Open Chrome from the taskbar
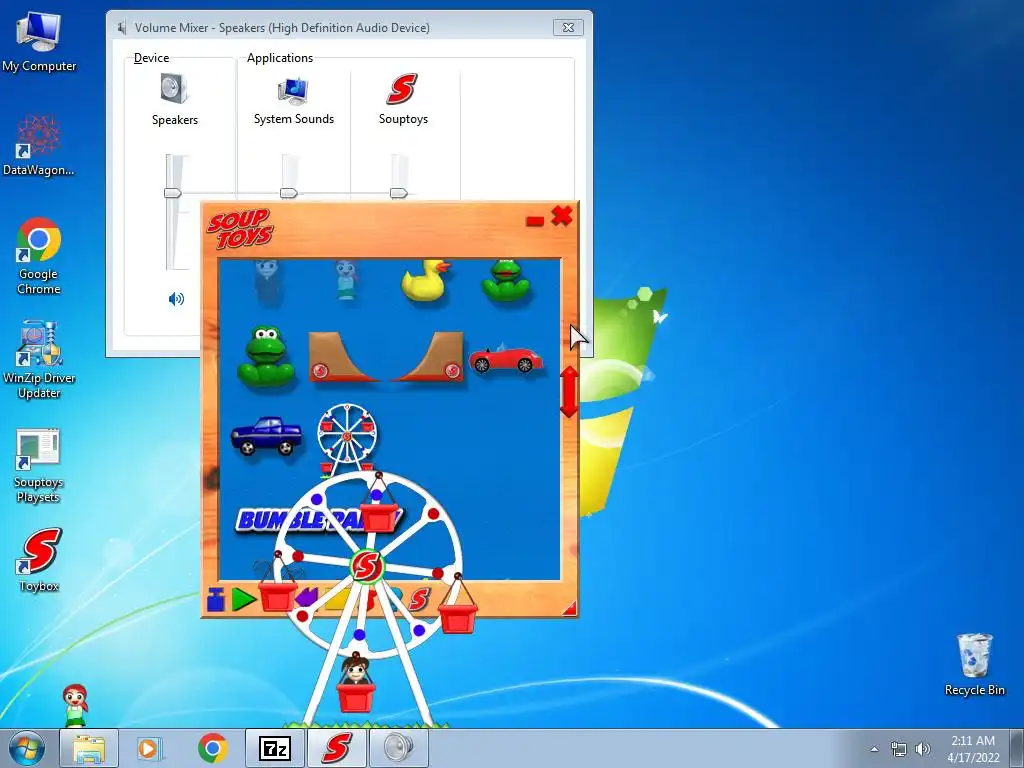The height and width of the screenshot is (768, 1024). pos(212,748)
